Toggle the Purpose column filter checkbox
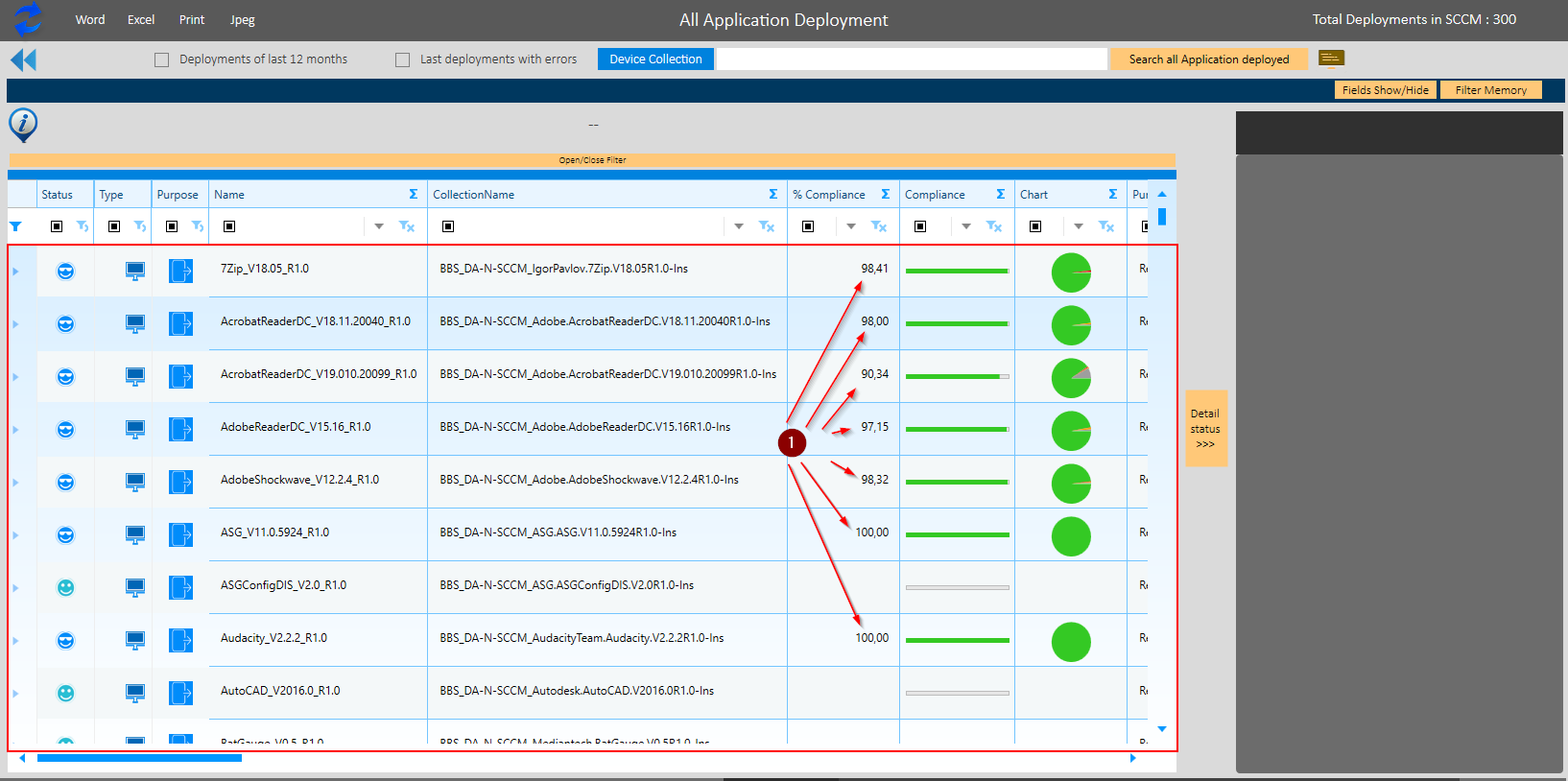Screen dimensions: 1568x781 [x=172, y=226]
